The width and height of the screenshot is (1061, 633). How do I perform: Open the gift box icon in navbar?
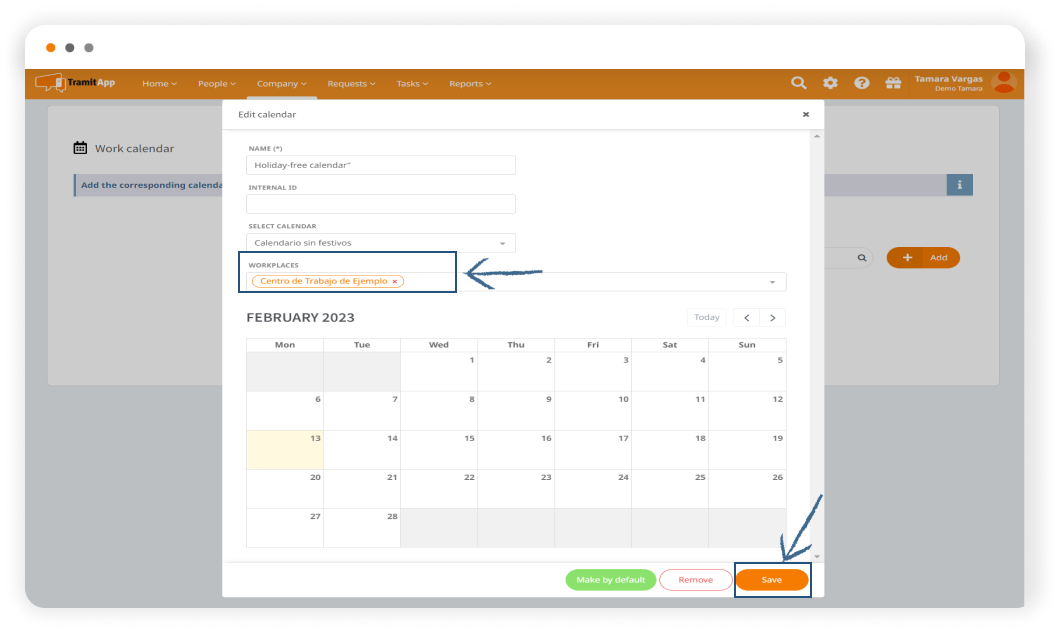pyautogui.click(x=893, y=83)
